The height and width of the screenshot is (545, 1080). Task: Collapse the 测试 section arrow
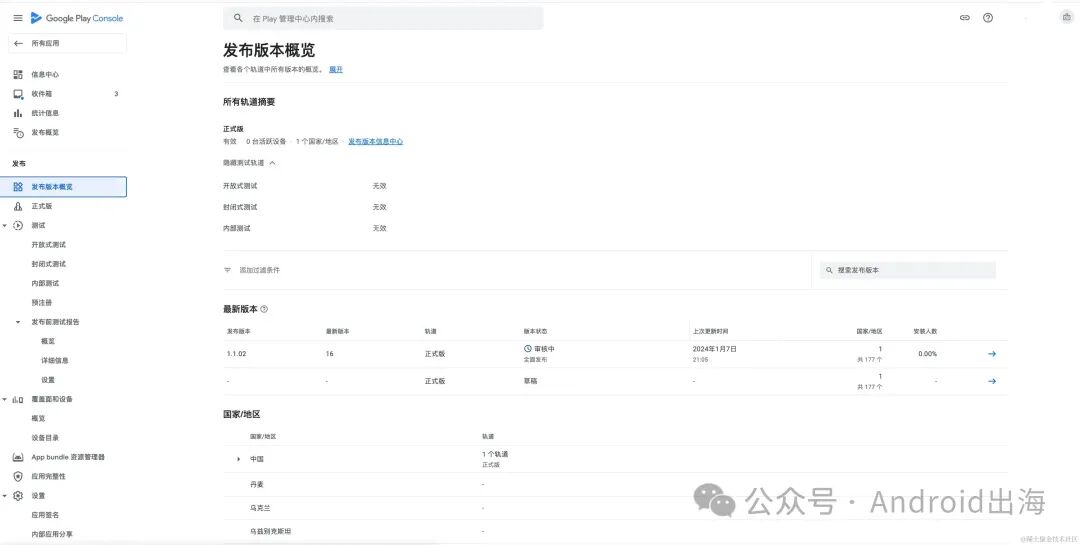(5, 225)
